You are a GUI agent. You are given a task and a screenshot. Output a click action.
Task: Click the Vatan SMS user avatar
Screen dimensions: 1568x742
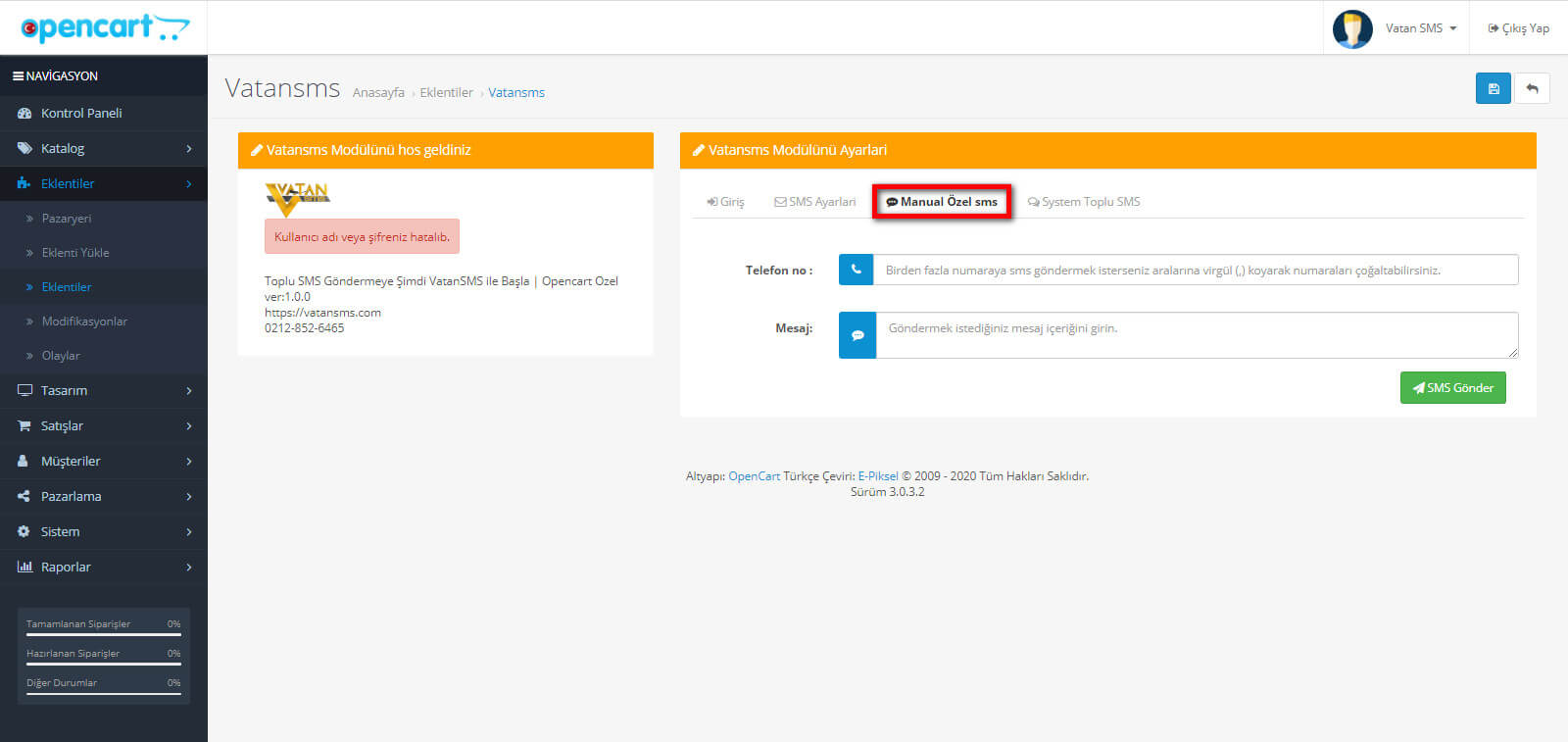[x=1352, y=28]
